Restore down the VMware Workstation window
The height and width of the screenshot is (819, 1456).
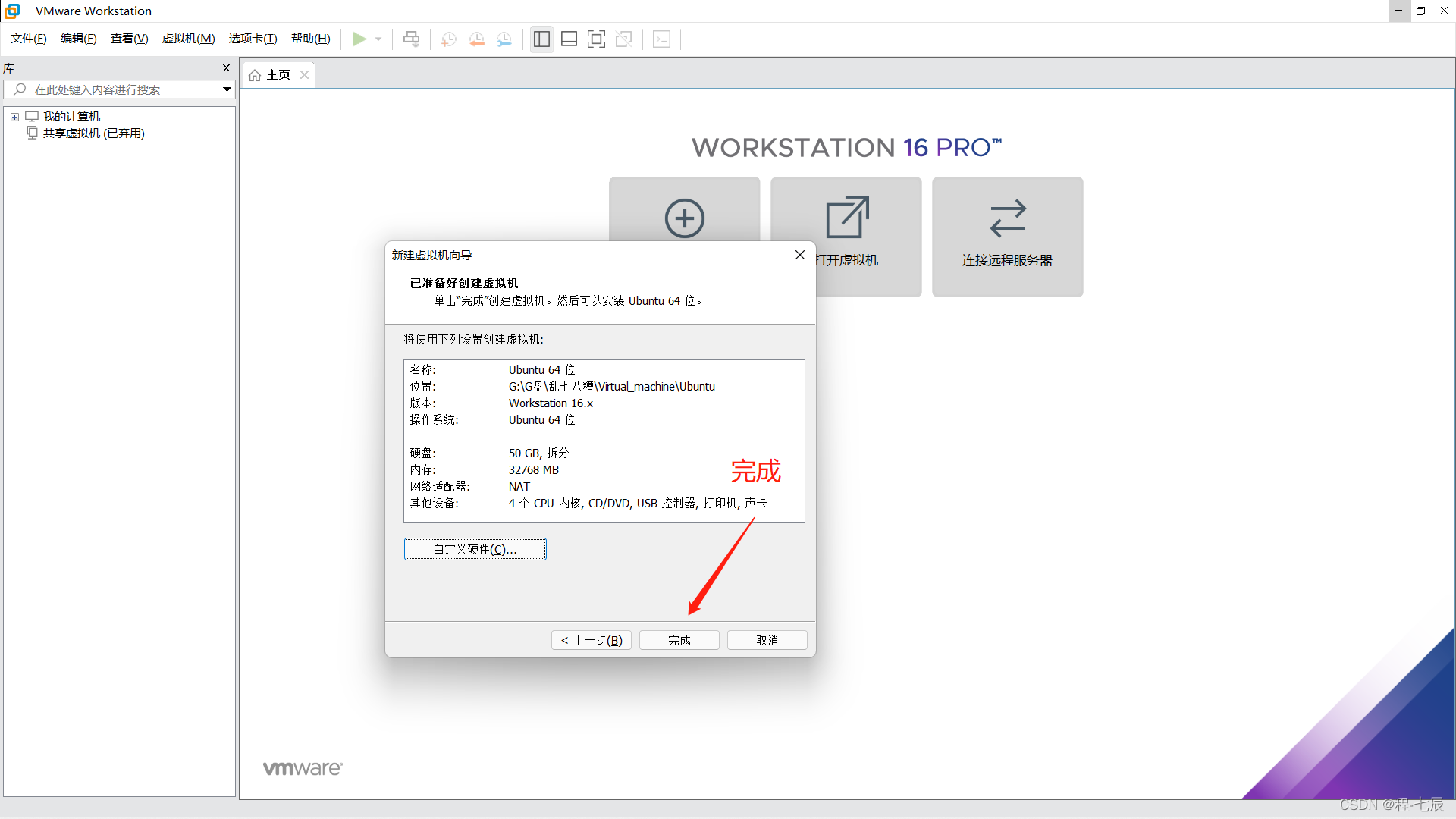[x=1421, y=11]
